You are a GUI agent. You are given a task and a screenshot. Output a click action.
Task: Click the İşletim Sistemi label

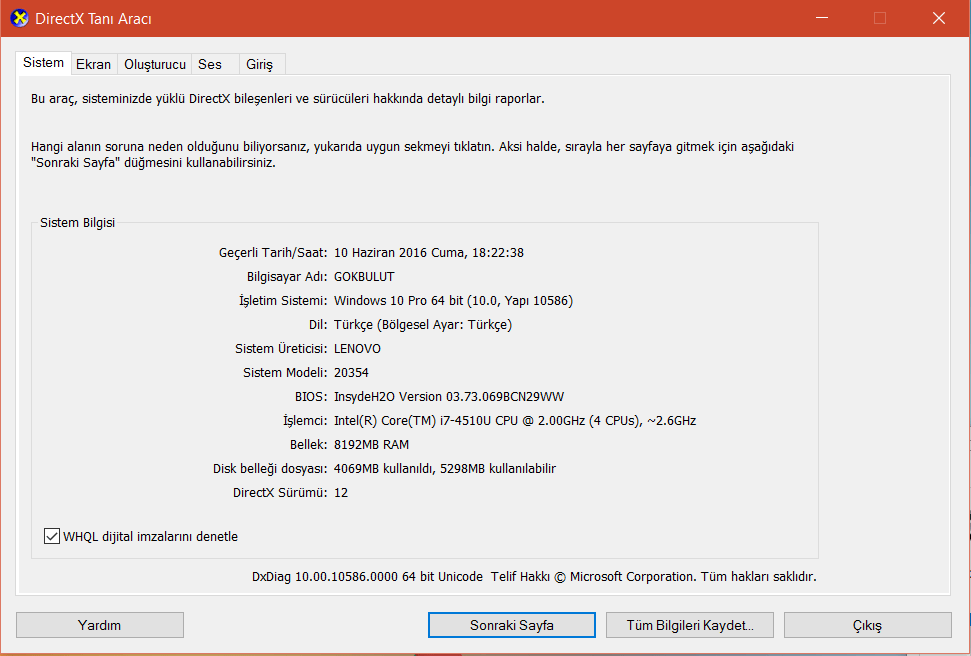coord(284,301)
